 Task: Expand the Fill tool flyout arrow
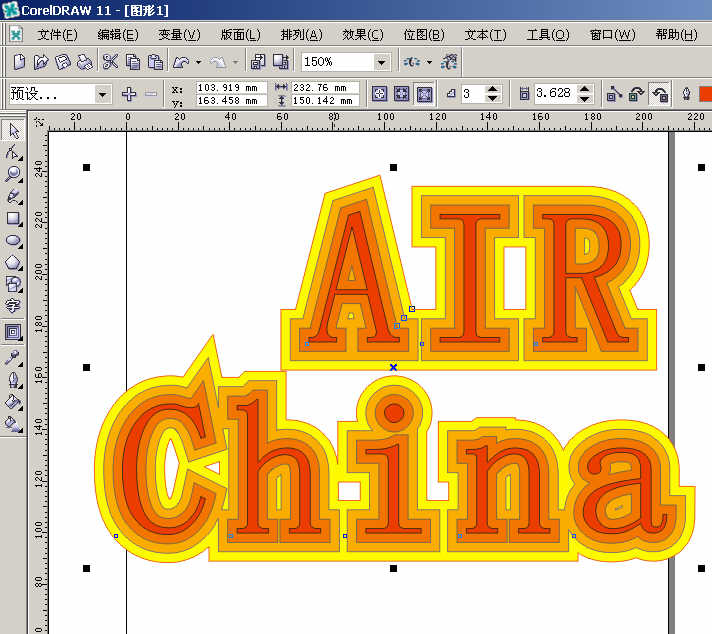tap(21, 408)
